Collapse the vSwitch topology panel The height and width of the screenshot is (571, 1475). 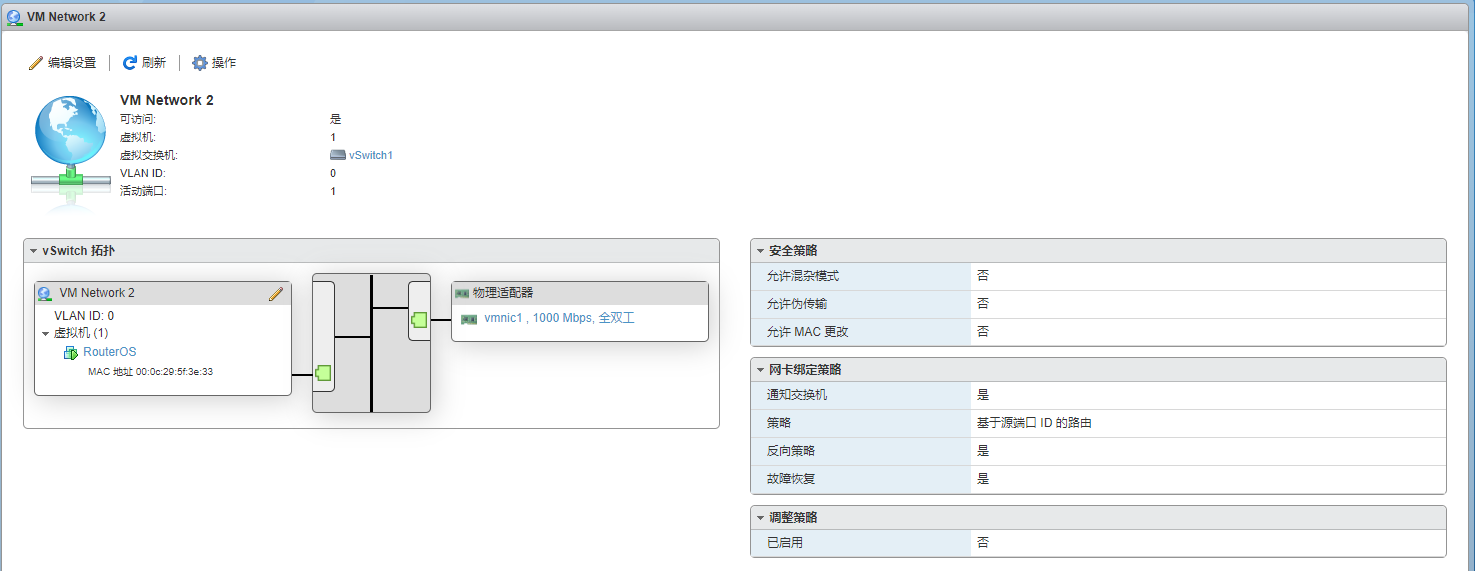click(x=33, y=251)
